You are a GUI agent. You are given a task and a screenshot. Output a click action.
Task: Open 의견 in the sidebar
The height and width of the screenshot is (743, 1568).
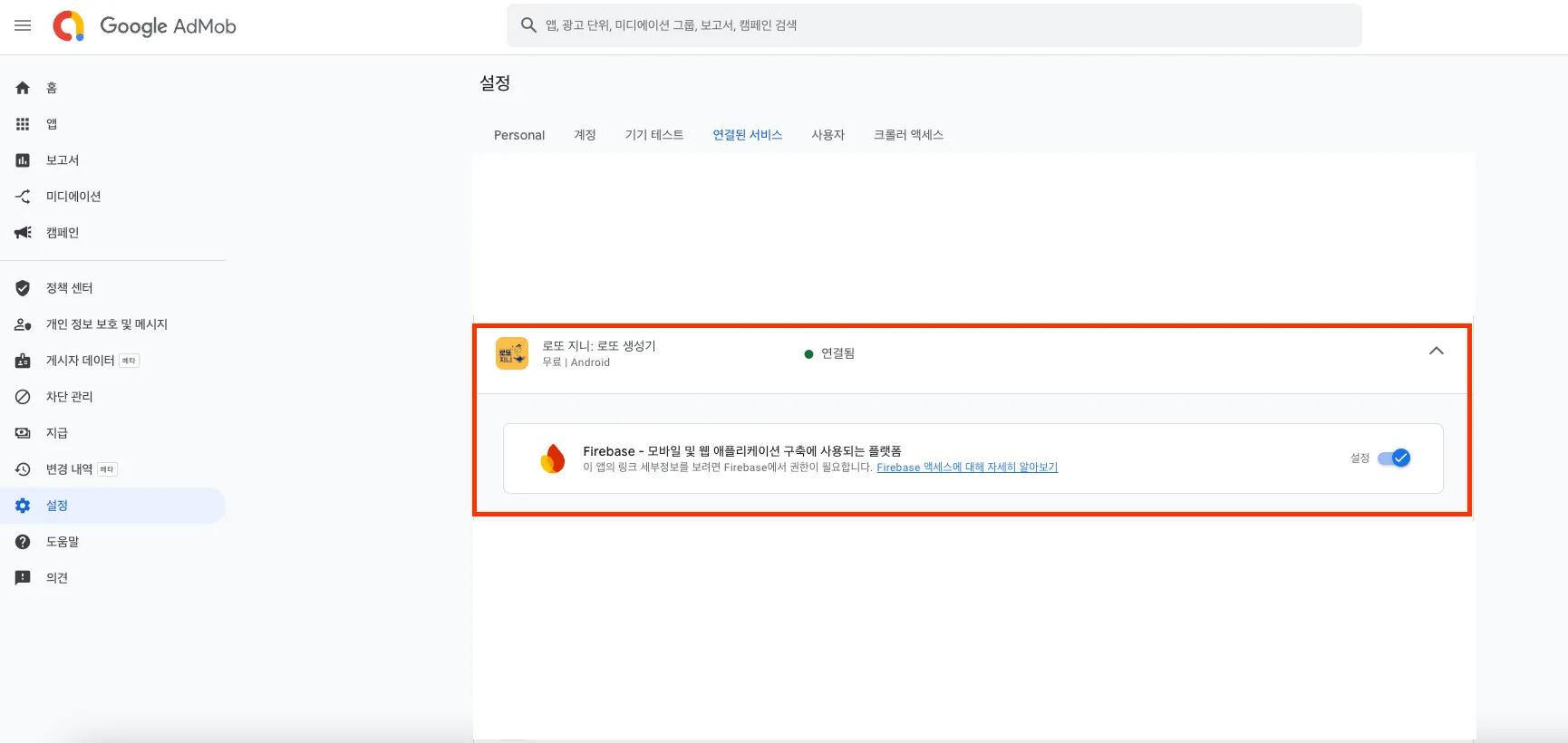(57, 578)
